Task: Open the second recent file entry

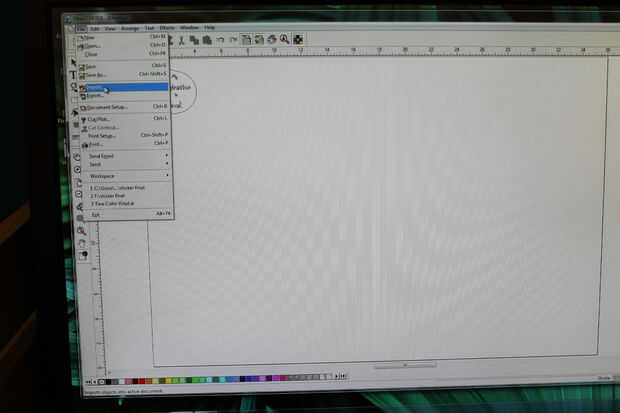Action: click(x=127, y=196)
